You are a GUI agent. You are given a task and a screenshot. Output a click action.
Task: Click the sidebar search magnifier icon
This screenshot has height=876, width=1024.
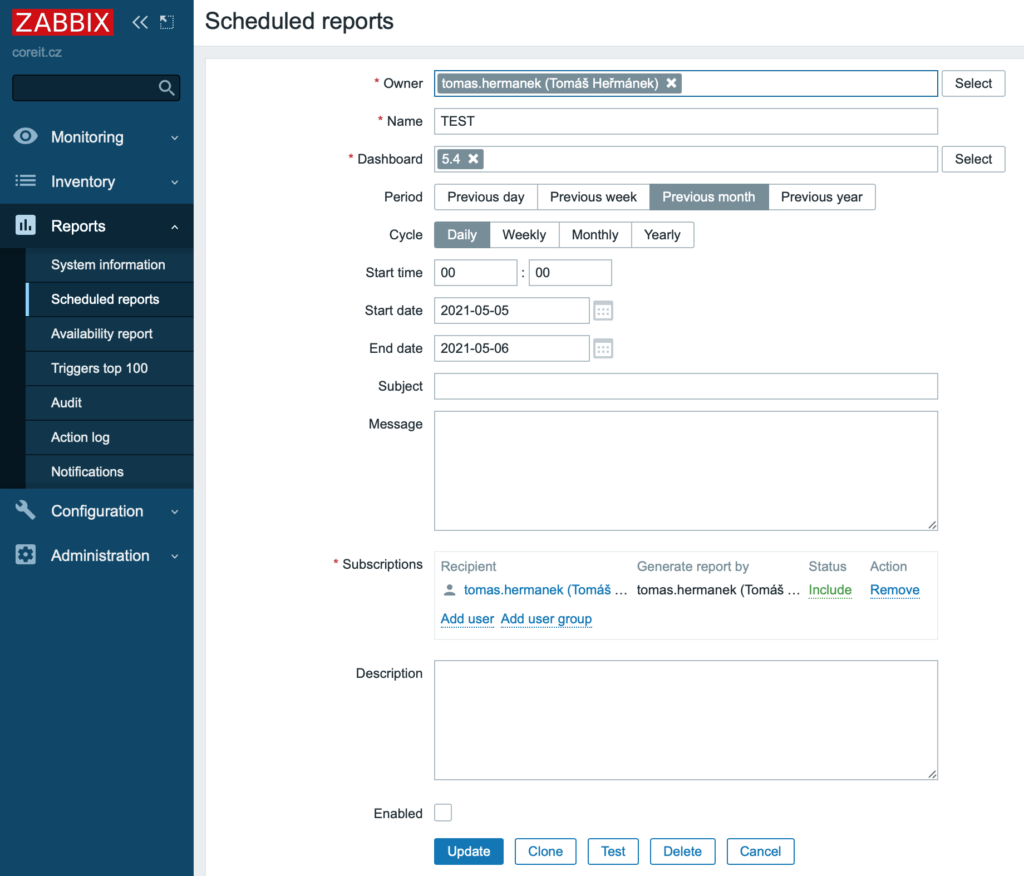pyautogui.click(x=167, y=88)
